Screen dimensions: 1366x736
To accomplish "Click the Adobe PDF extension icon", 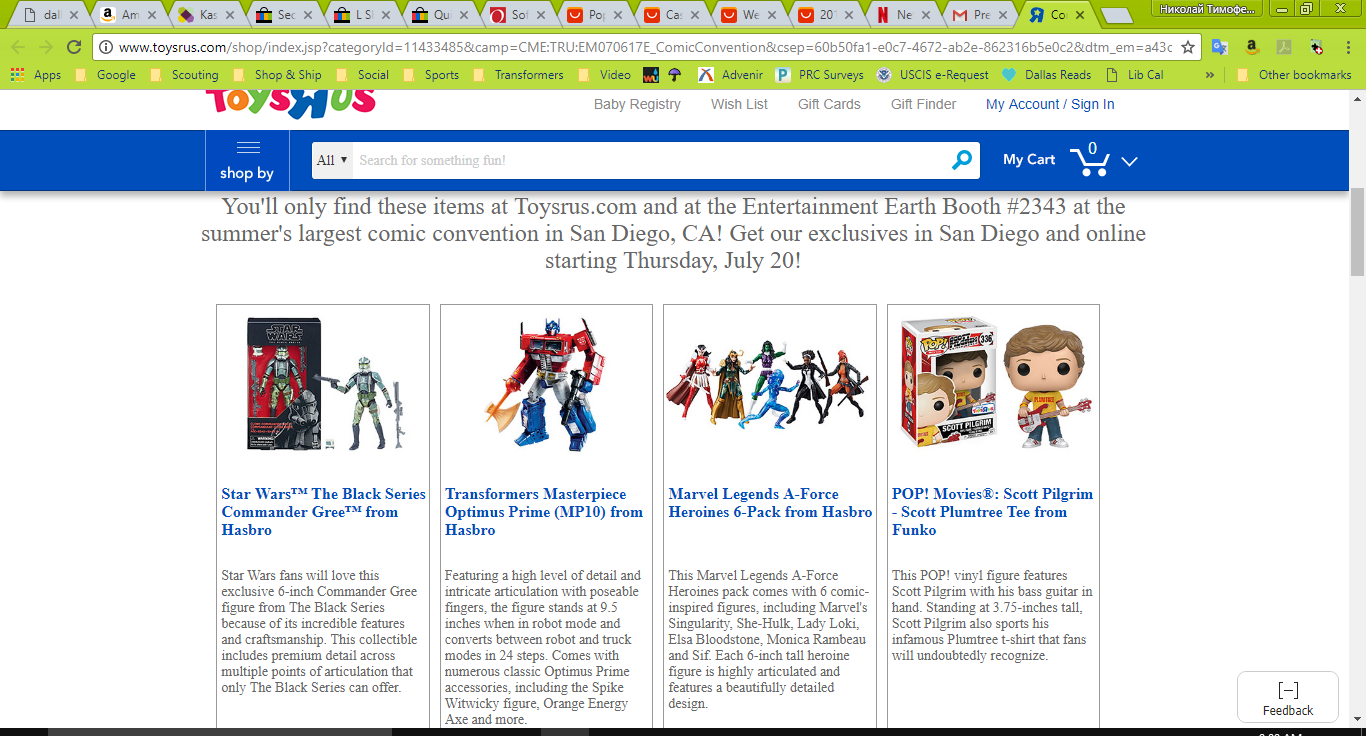I will 1284,47.
